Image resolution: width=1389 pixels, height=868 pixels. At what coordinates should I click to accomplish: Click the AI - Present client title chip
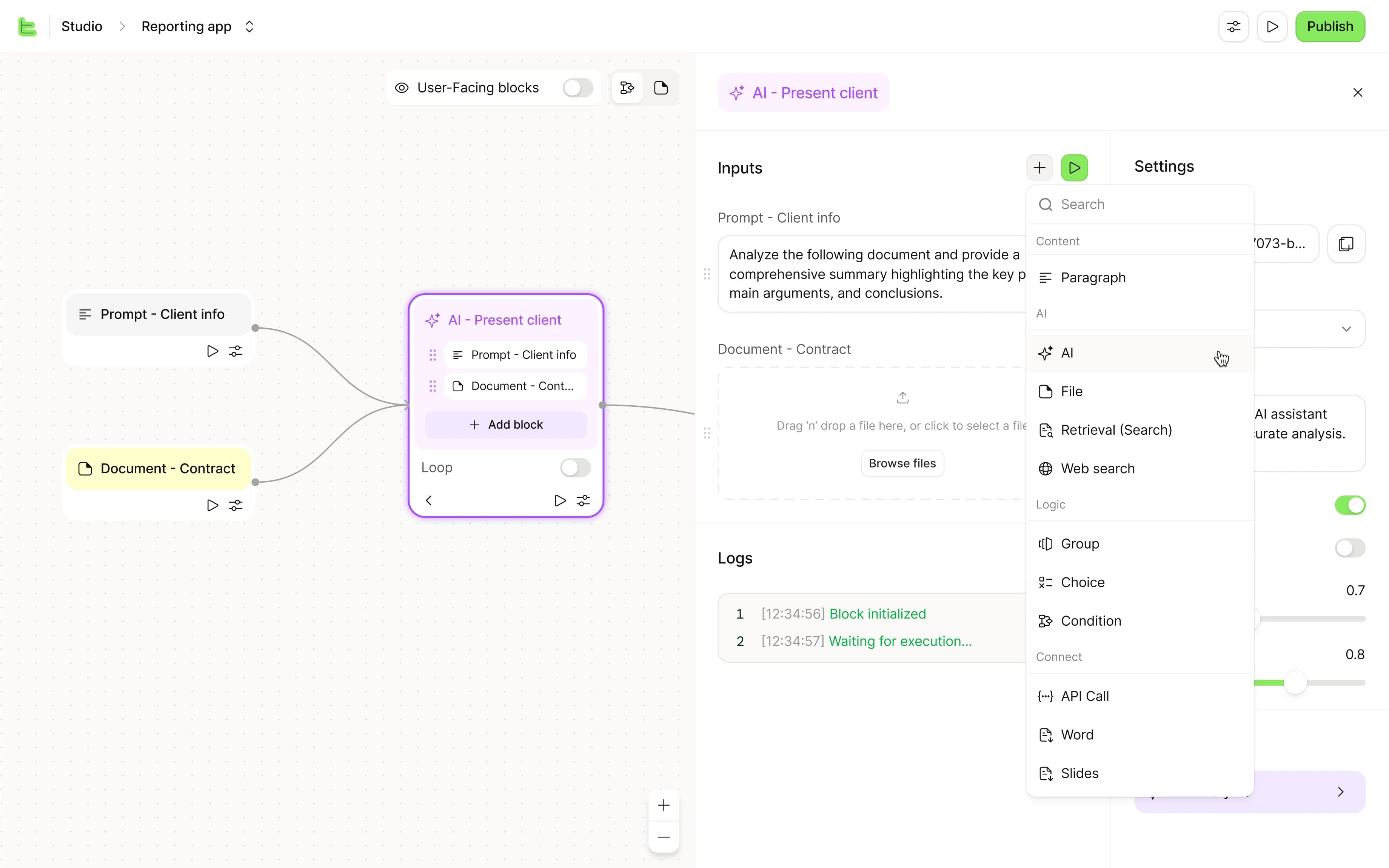point(803,92)
